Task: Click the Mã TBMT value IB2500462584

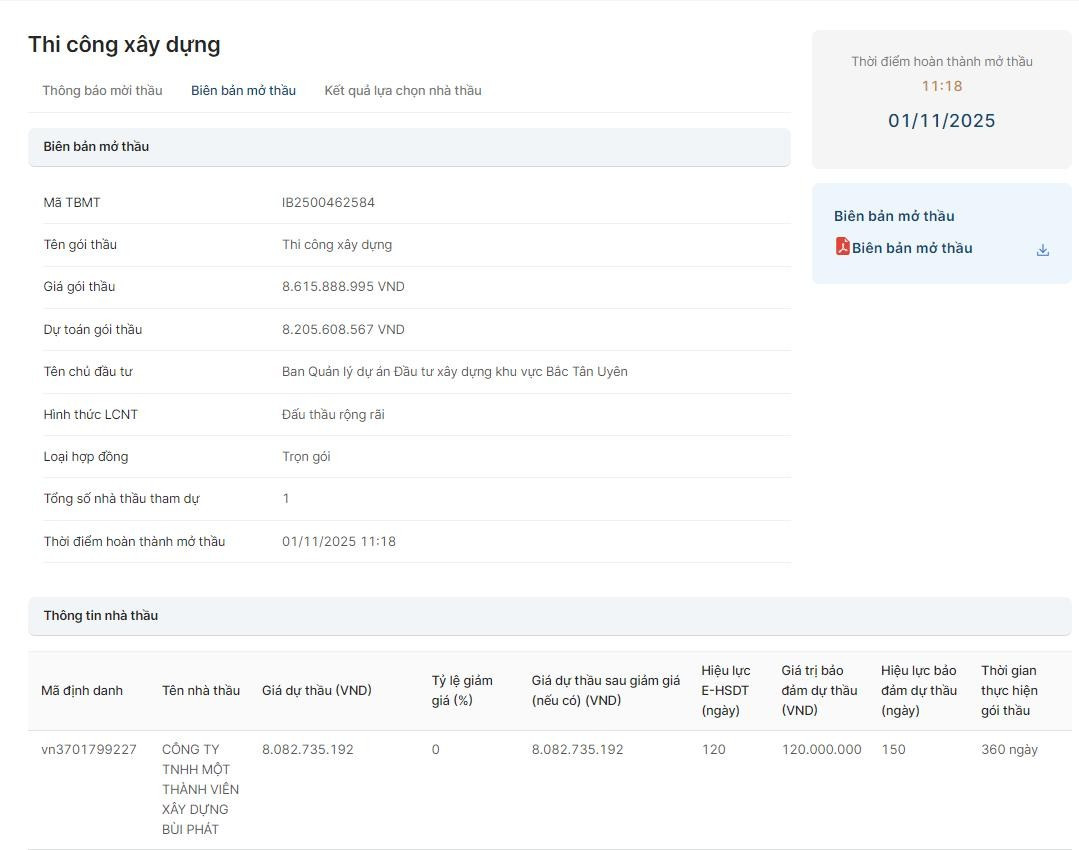Action: click(328, 203)
